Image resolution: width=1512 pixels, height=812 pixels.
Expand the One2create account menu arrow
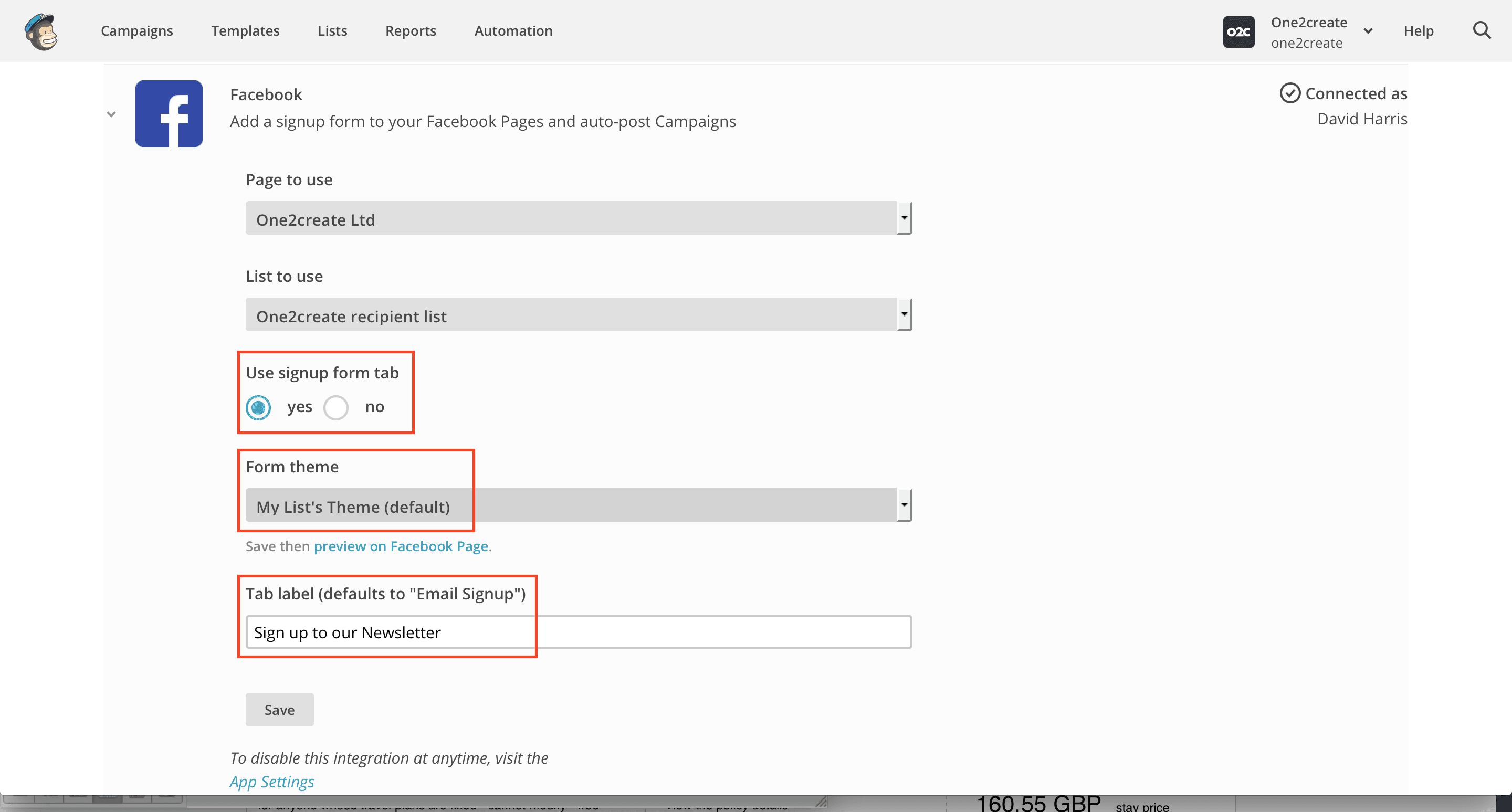pyautogui.click(x=1368, y=31)
